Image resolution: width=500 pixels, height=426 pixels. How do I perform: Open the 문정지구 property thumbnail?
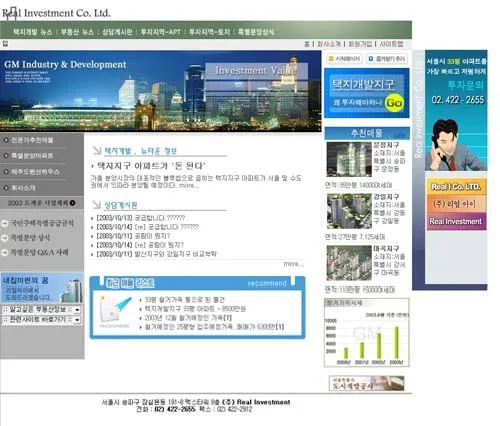point(349,159)
